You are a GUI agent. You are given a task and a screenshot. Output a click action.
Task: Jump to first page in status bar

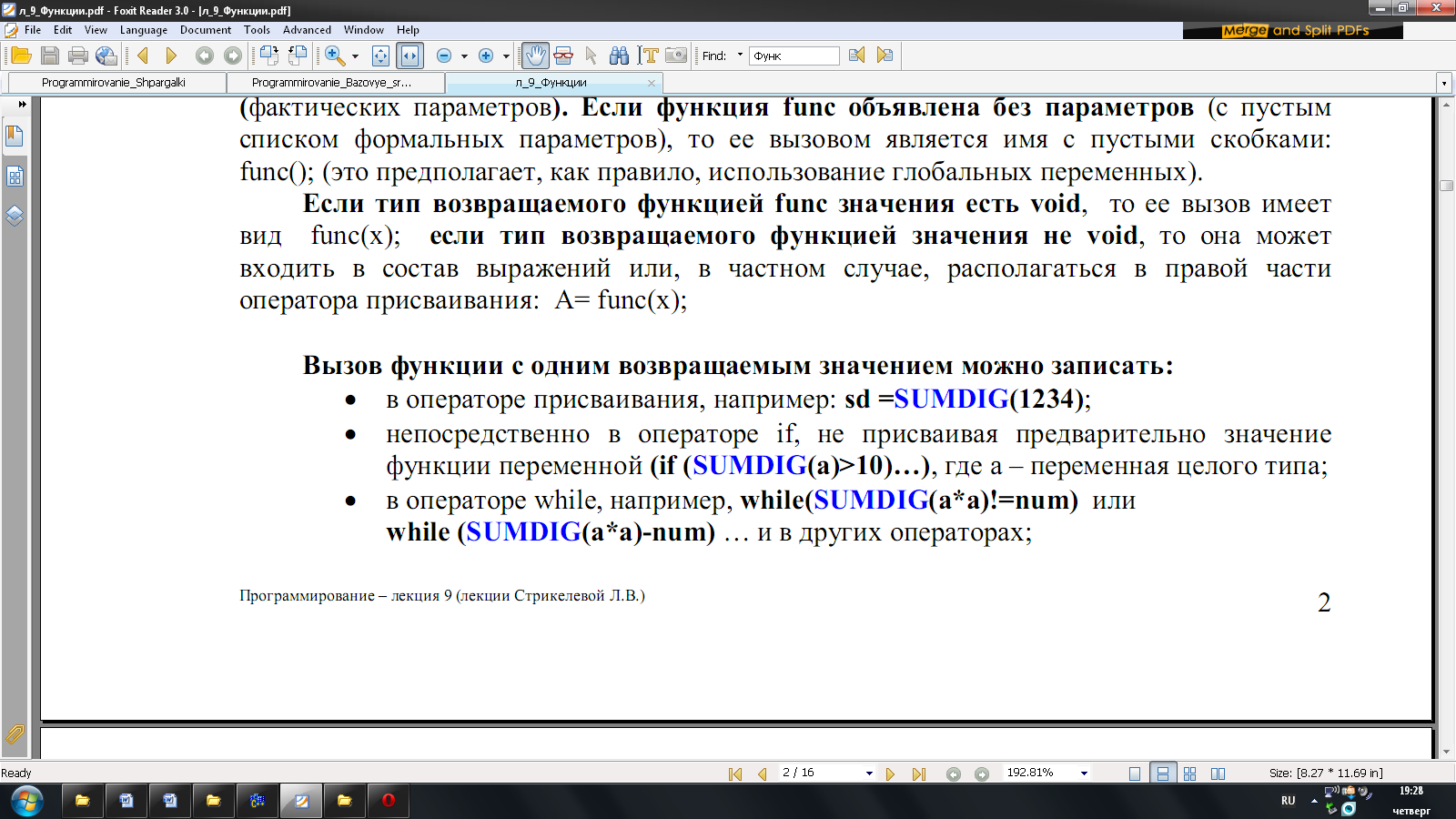click(x=735, y=773)
